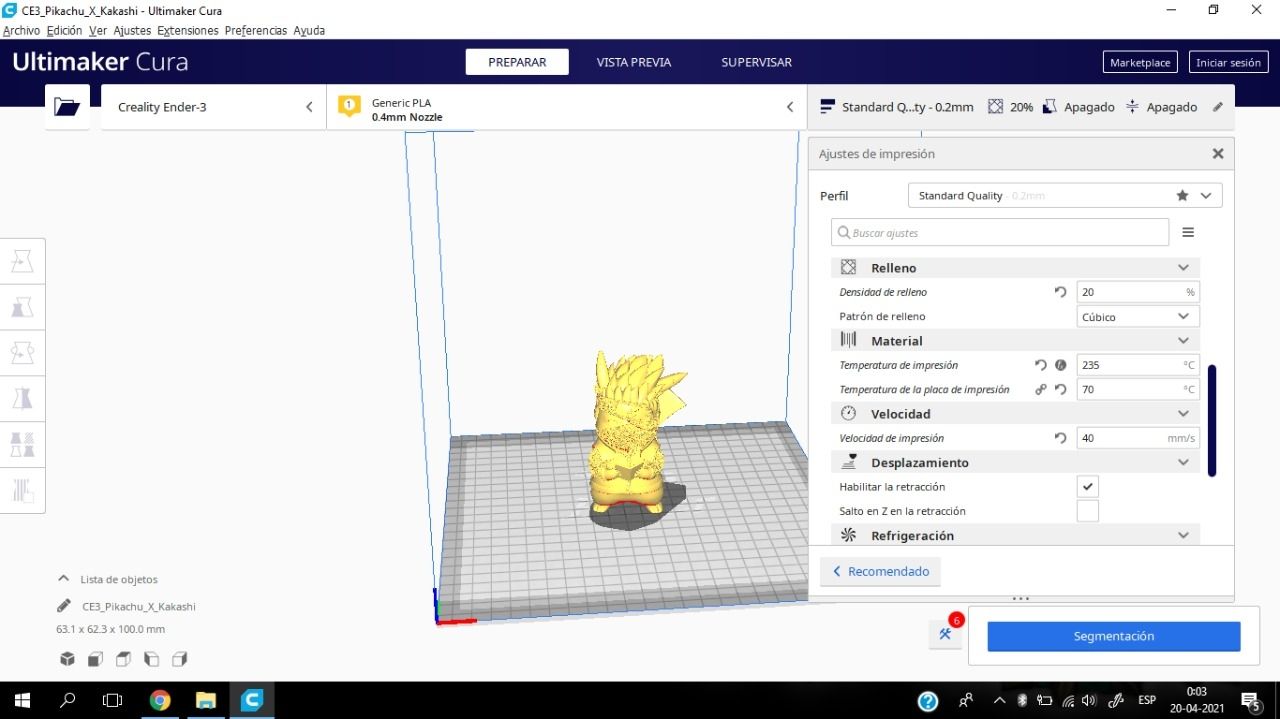Open File Explorer from the taskbar
The image size is (1280, 719).
[205, 700]
